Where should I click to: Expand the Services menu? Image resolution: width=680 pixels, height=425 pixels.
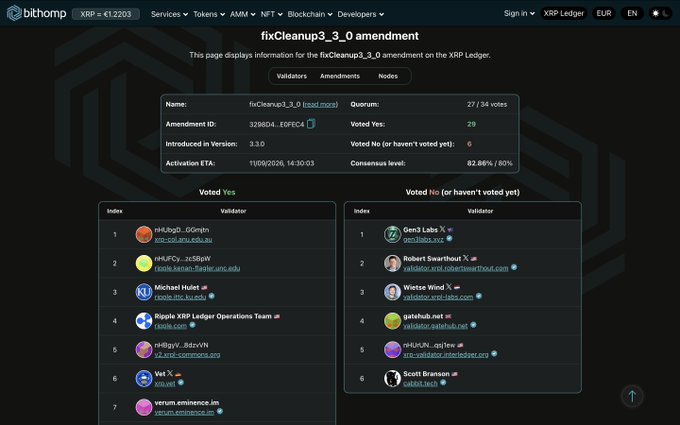click(169, 14)
